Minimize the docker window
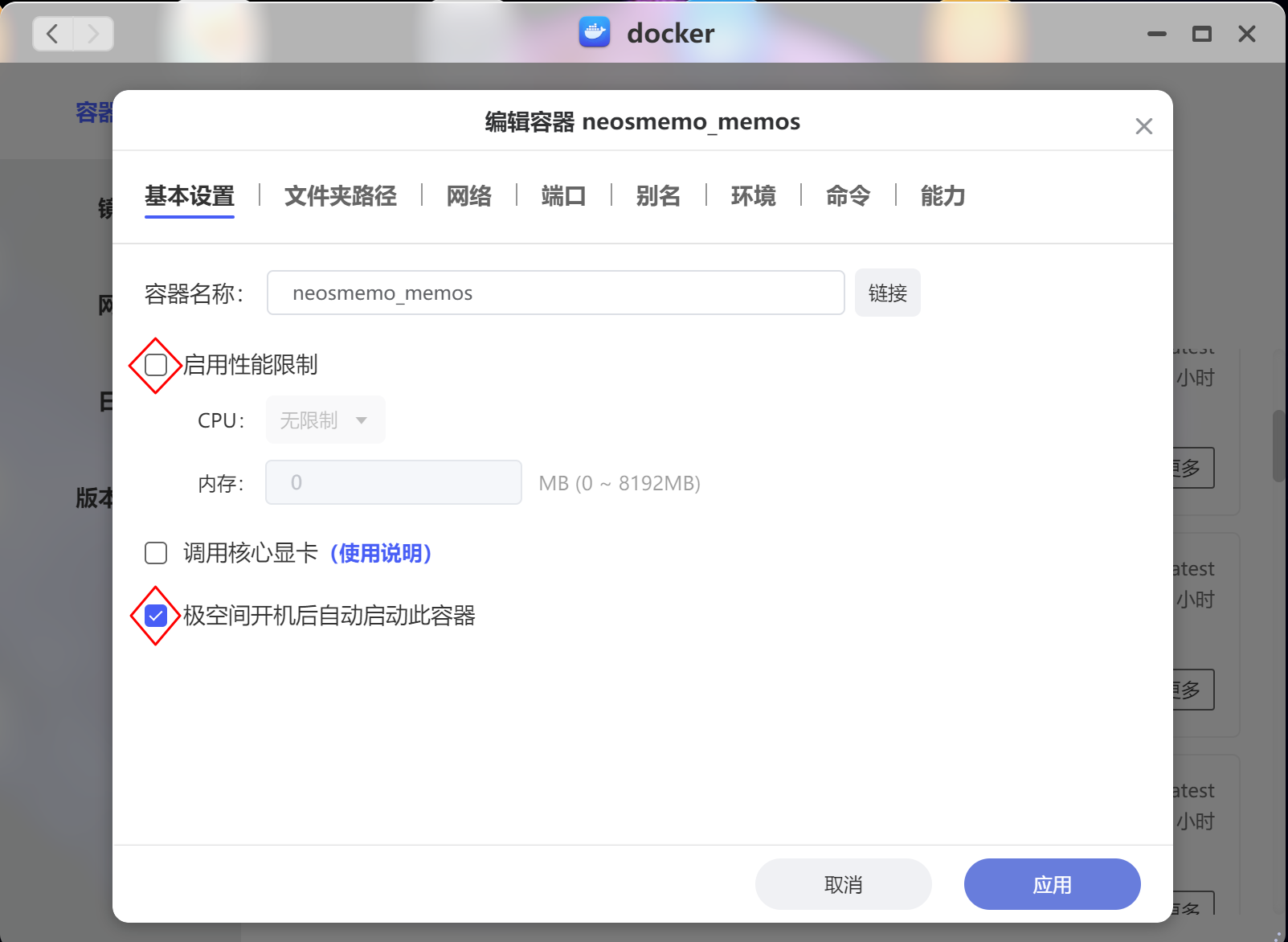The height and width of the screenshot is (942, 1288). click(x=1157, y=34)
